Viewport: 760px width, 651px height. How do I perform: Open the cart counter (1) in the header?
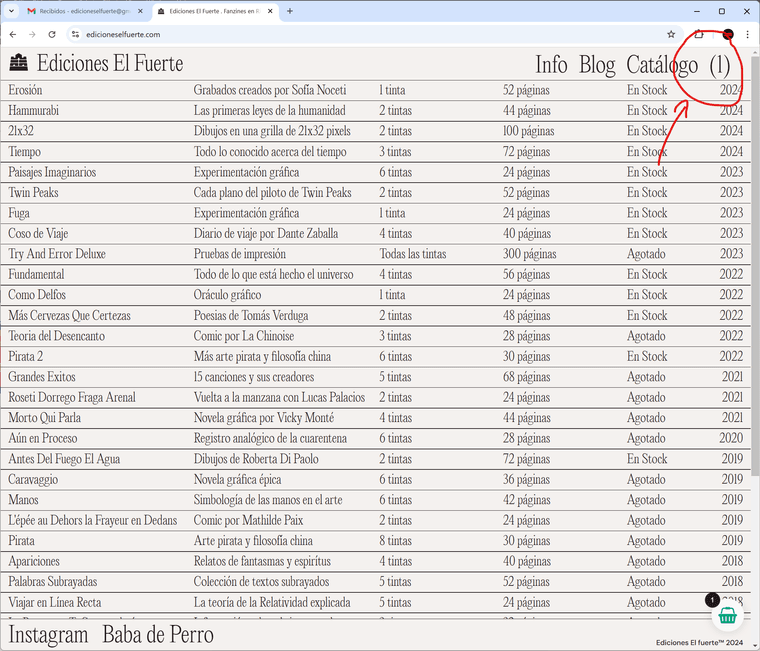720,65
